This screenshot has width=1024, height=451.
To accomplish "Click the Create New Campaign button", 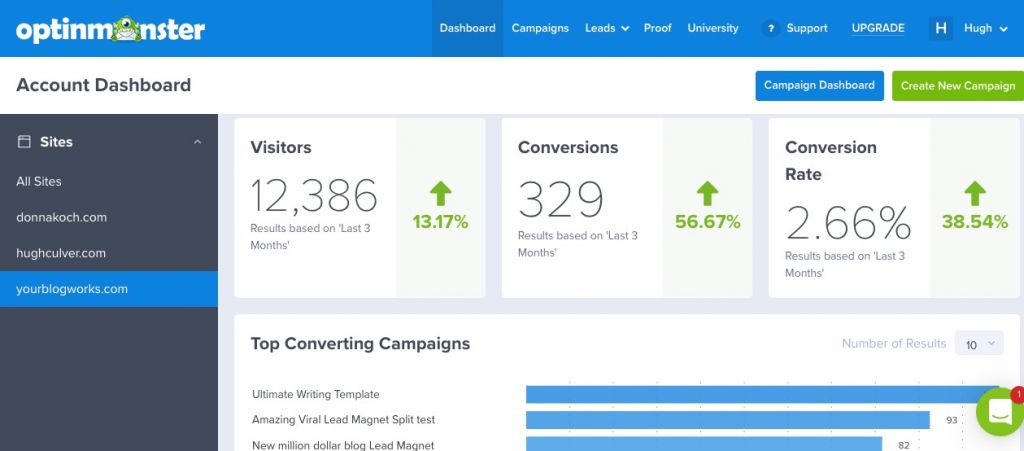I will coord(958,86).
